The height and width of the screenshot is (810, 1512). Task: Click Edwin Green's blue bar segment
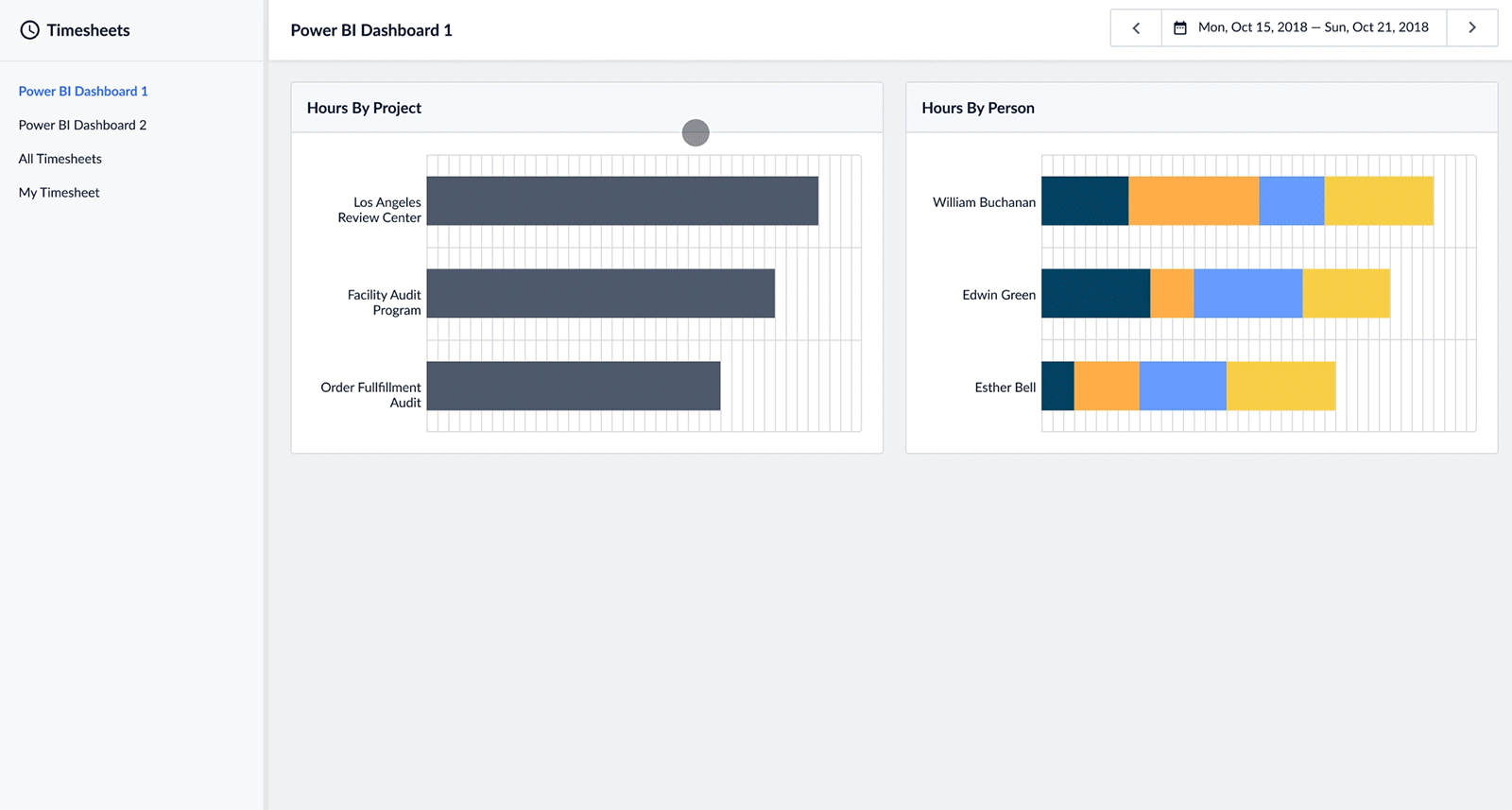pos(1247,293)
